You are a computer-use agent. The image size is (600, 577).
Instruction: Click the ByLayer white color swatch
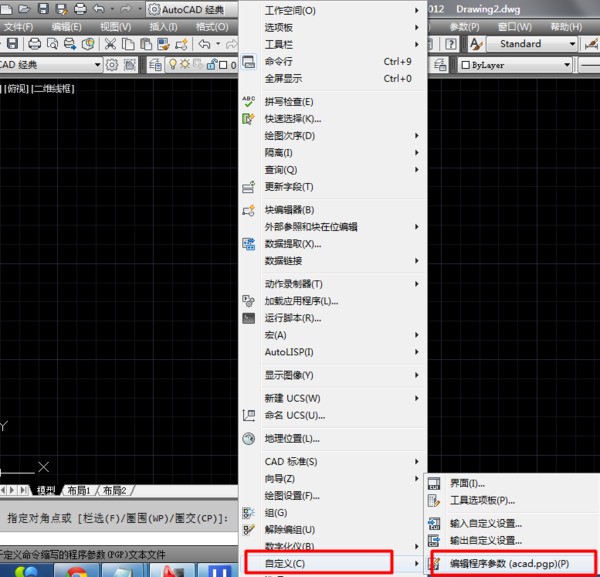click(466, 65)
